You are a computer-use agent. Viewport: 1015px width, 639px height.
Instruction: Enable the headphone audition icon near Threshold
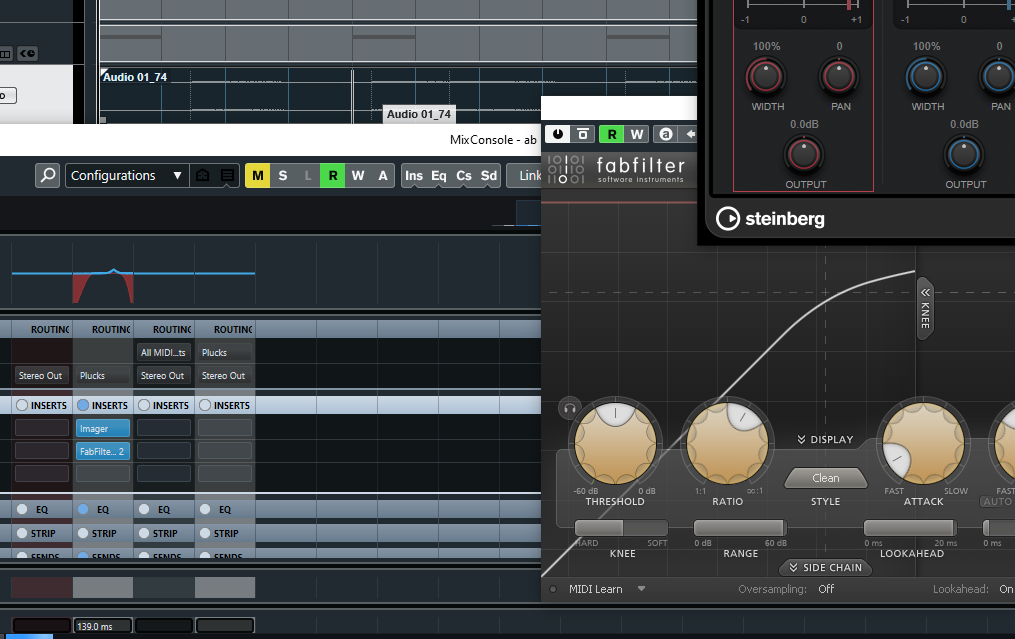click(570, 409)
